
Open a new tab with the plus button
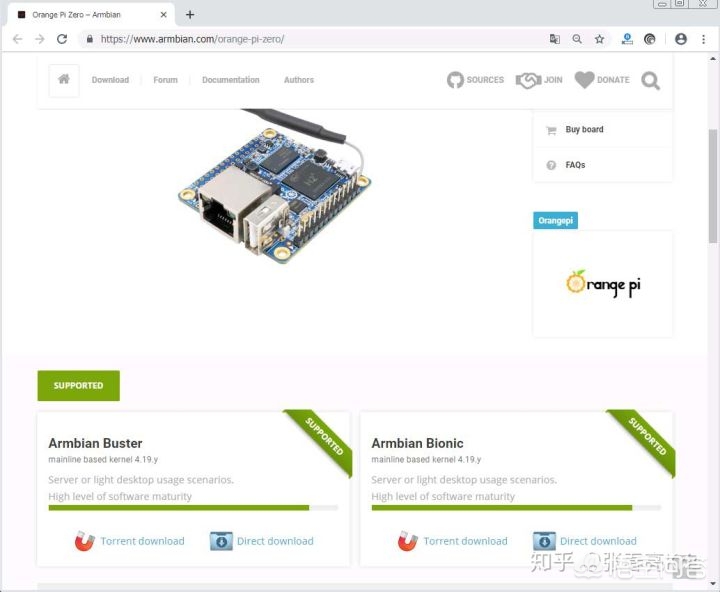point(190,15)
